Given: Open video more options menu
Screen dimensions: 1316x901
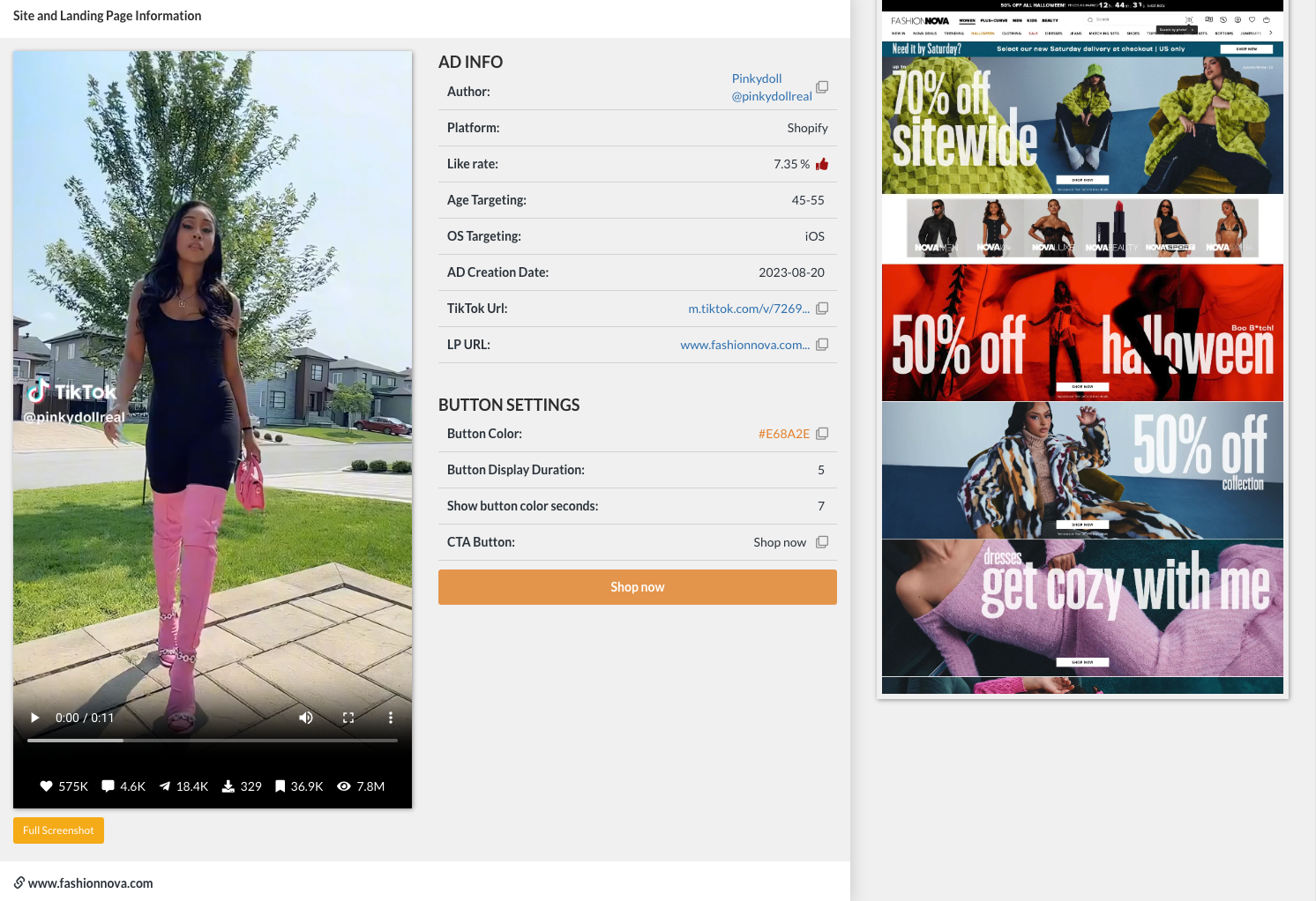Looking at the screenshot, I should click(x=391, y=718).
